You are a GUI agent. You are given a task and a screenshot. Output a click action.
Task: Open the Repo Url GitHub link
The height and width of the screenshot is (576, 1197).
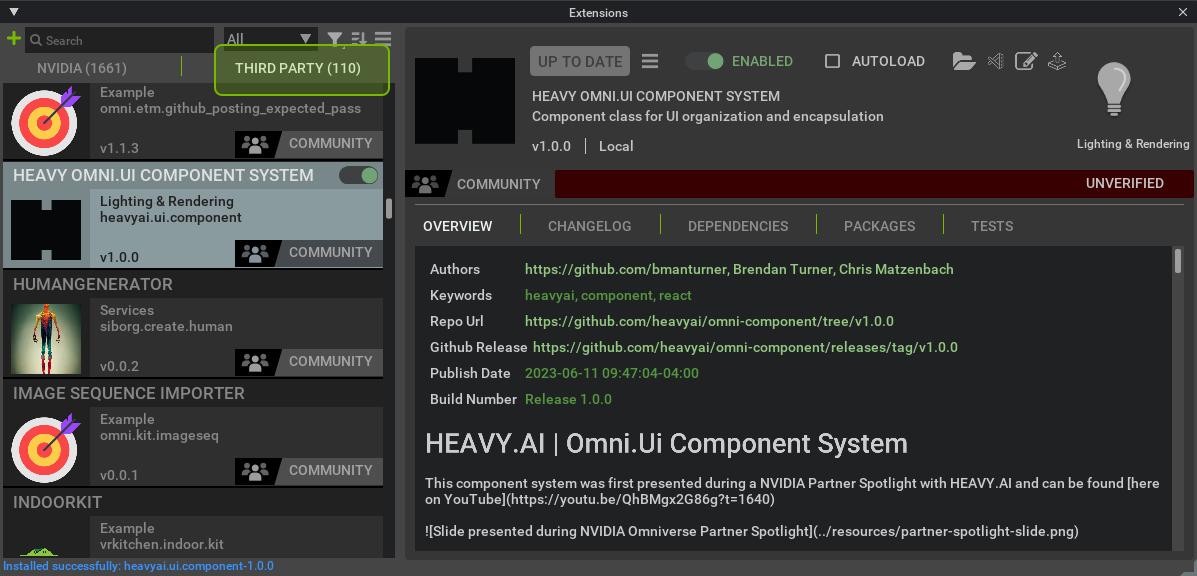(709, 321)
